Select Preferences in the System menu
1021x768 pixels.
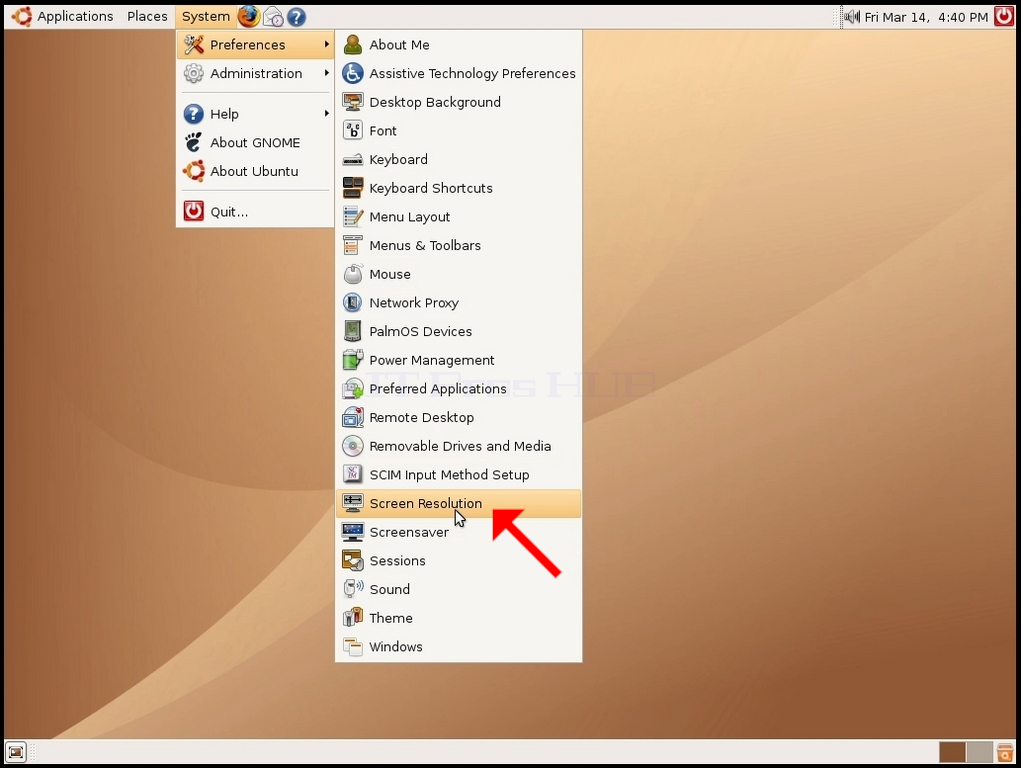[255, 45]
